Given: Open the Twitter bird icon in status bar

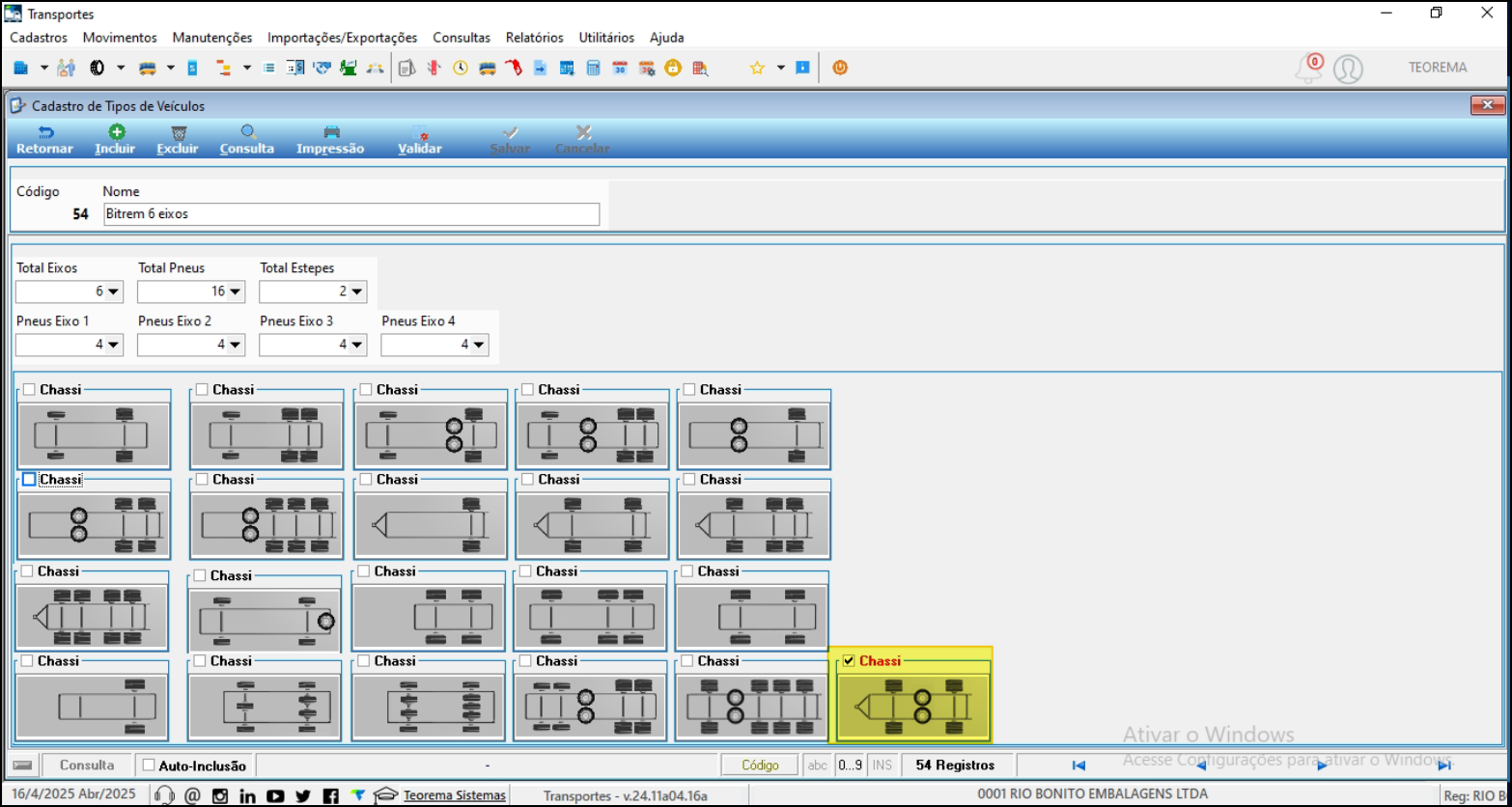Looking at the screenshot, I should [x=303, y=795].
